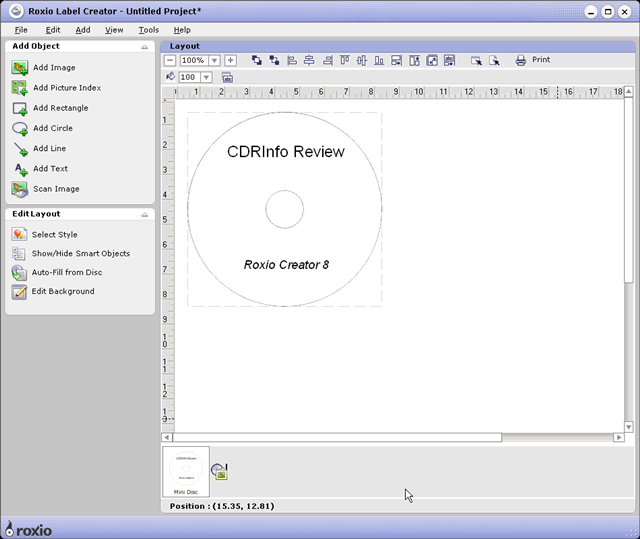640x539 pixels.
Task: Select the 'CDRInfo Review' text on disc
Action: pyautogui.click(x=286, y=152)
